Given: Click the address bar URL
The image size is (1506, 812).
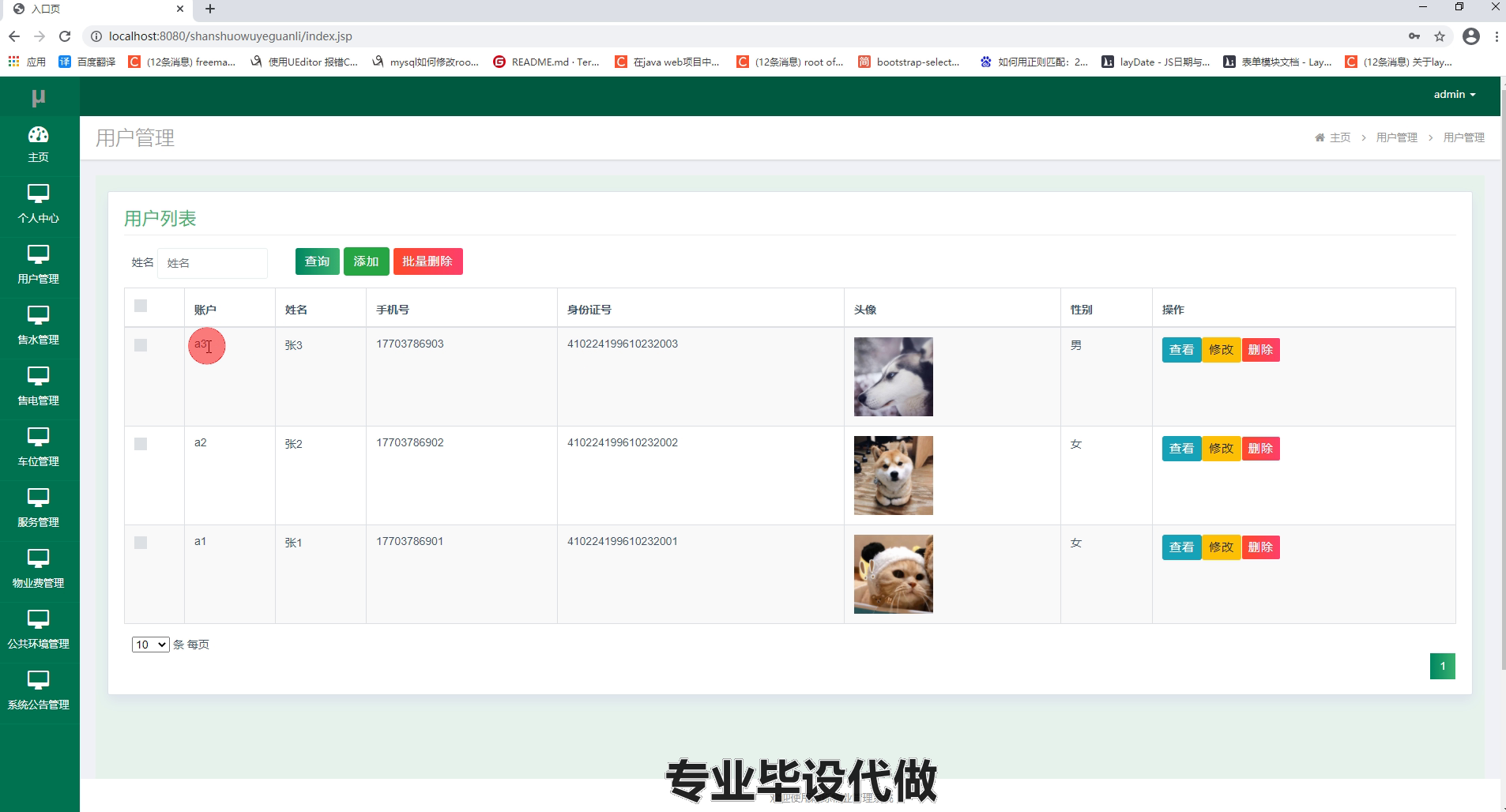Looking at the screenshot, I should pyautogui.click(x=231, y=36).
